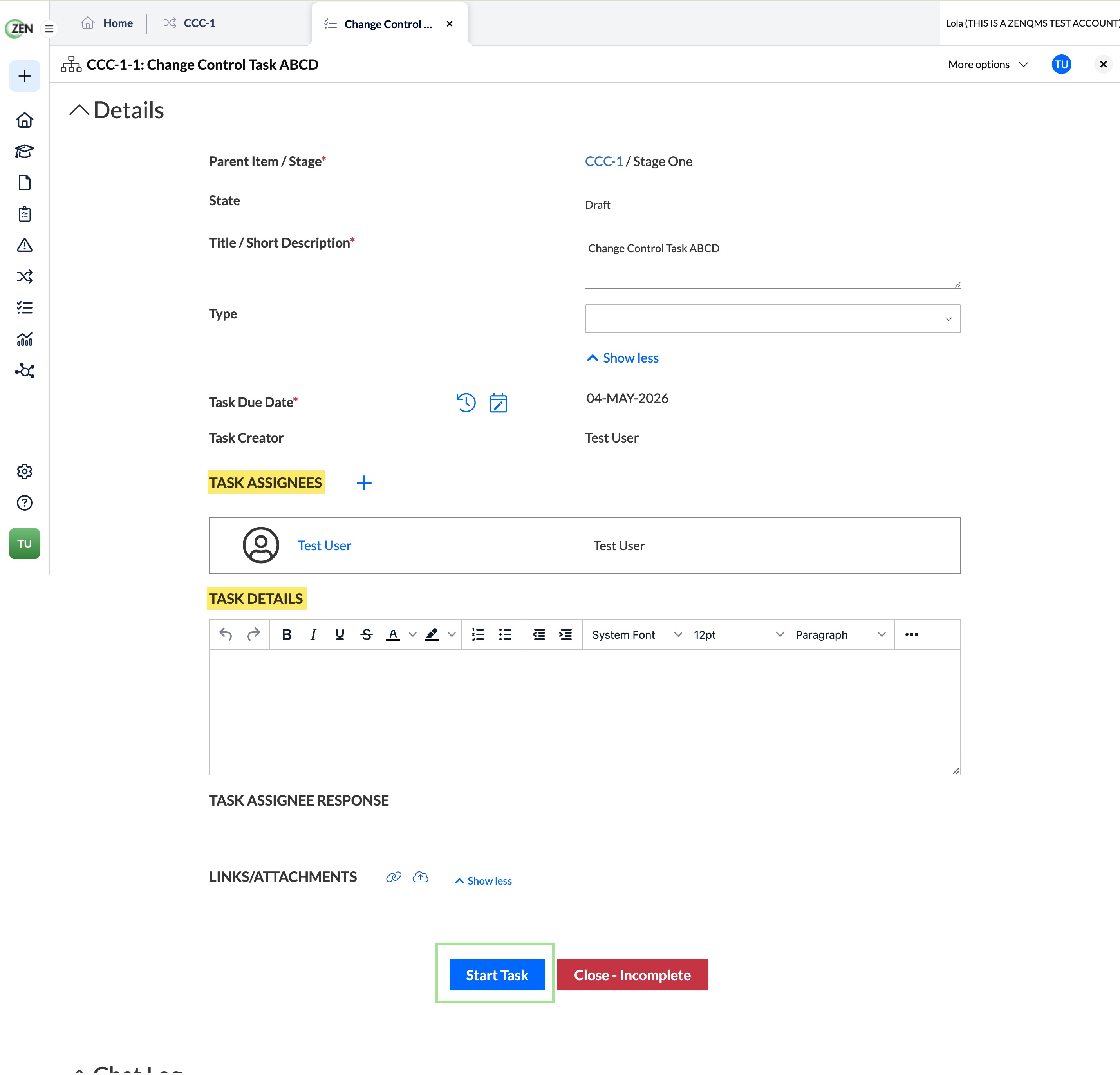Click Show less beside Links/Attachments

tap(483, 881)
